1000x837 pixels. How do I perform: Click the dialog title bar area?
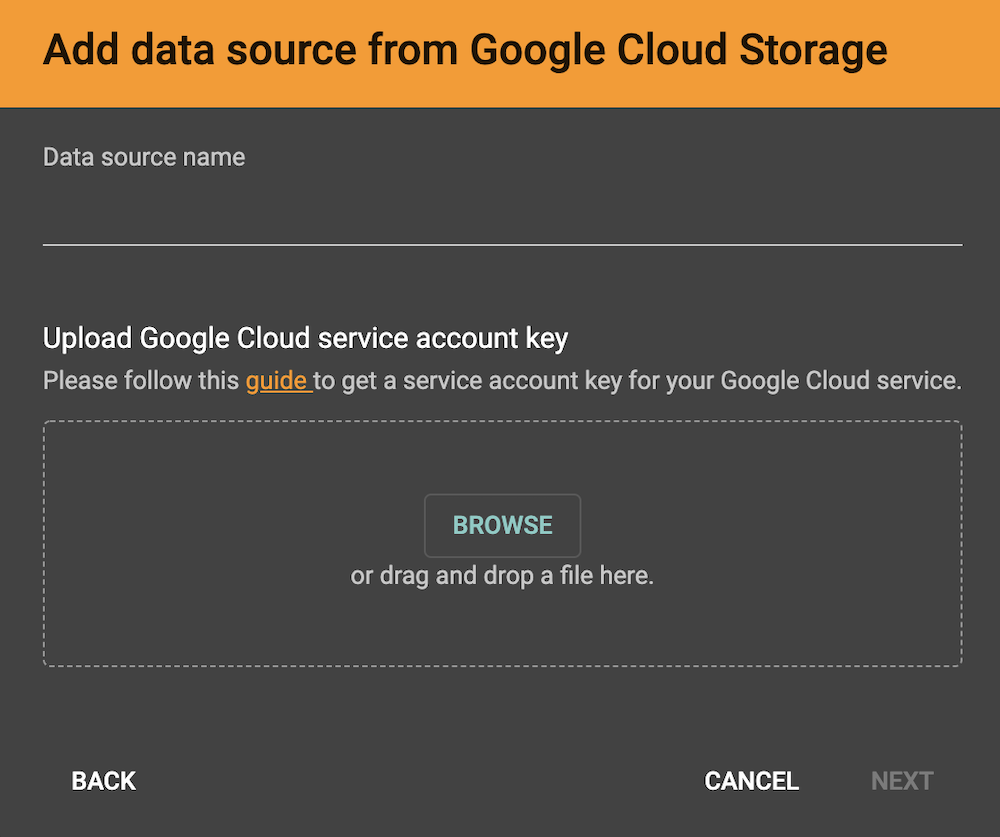[x=465, y=49]
